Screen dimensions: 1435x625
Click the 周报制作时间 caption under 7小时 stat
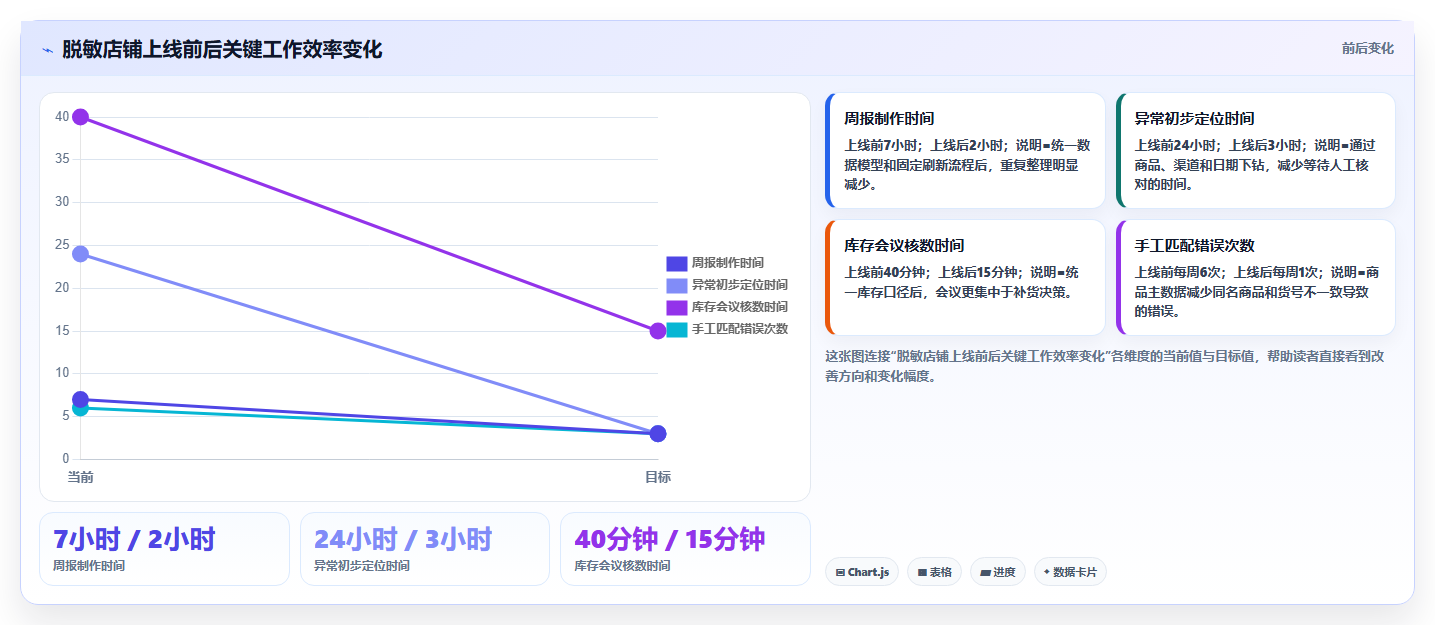click(89, 566)
